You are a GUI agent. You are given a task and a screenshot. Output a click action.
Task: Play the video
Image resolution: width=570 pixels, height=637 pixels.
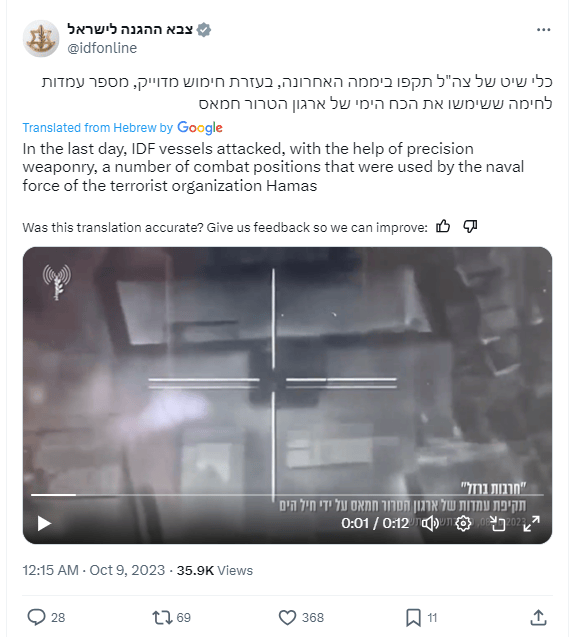(44, 523)
